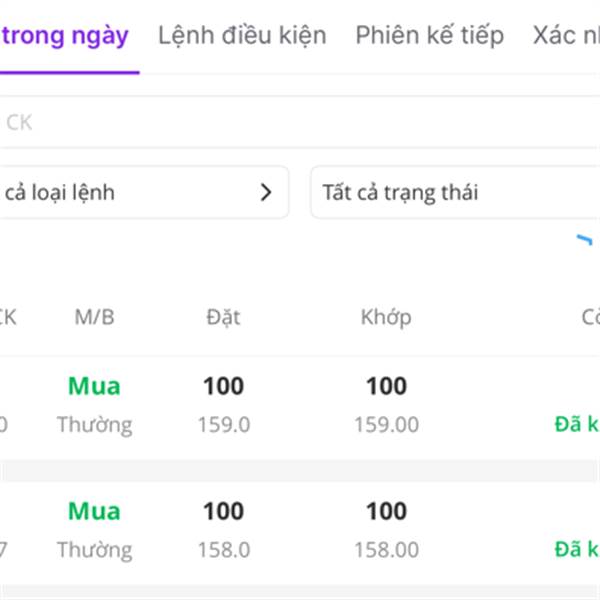Click the "Thường" label under the first Mua
The height and width of the screenshot is (600, 600).
click(x=94, y=425)
